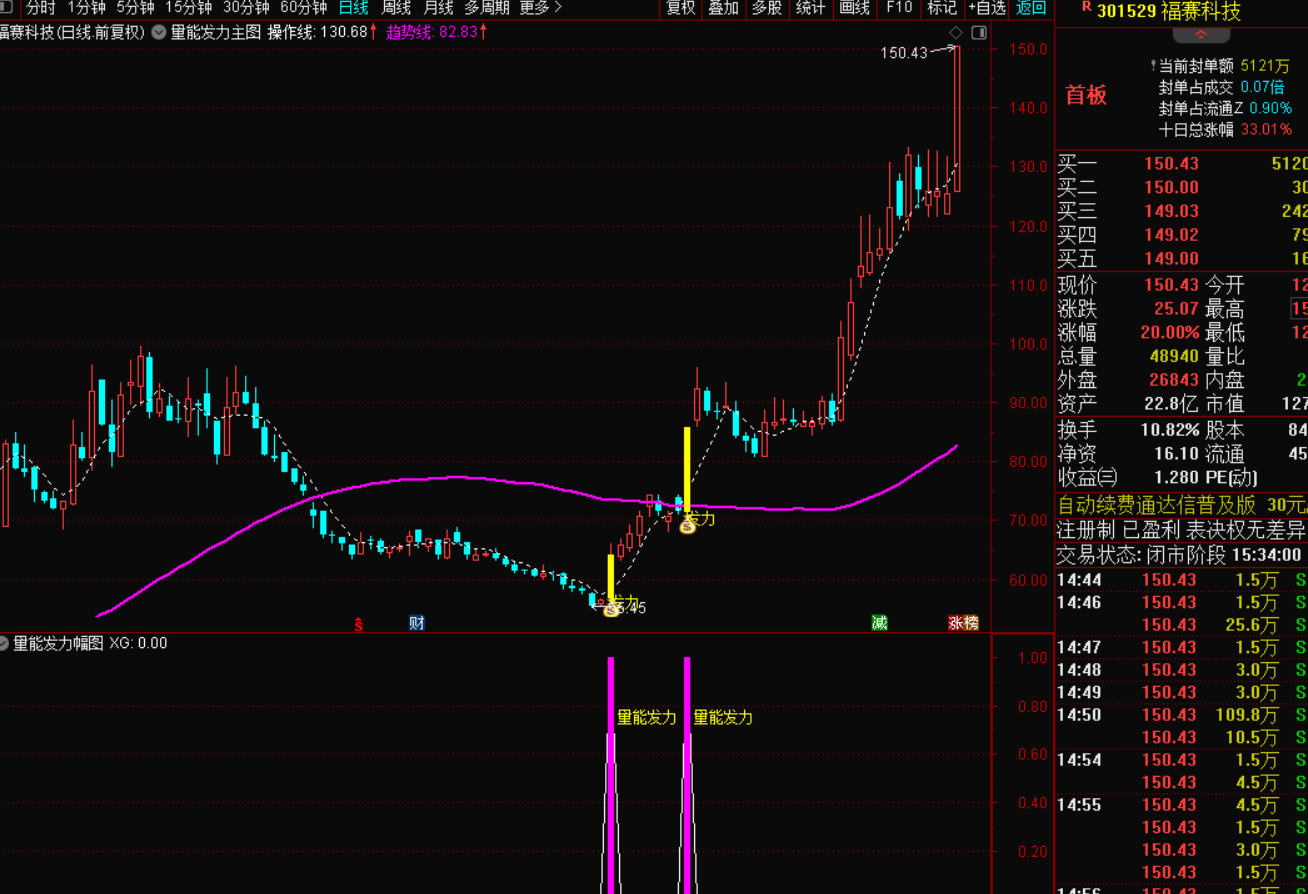
Task: Open the 量能发力主图 indicator dropdown
Action: tap(160, 32)
